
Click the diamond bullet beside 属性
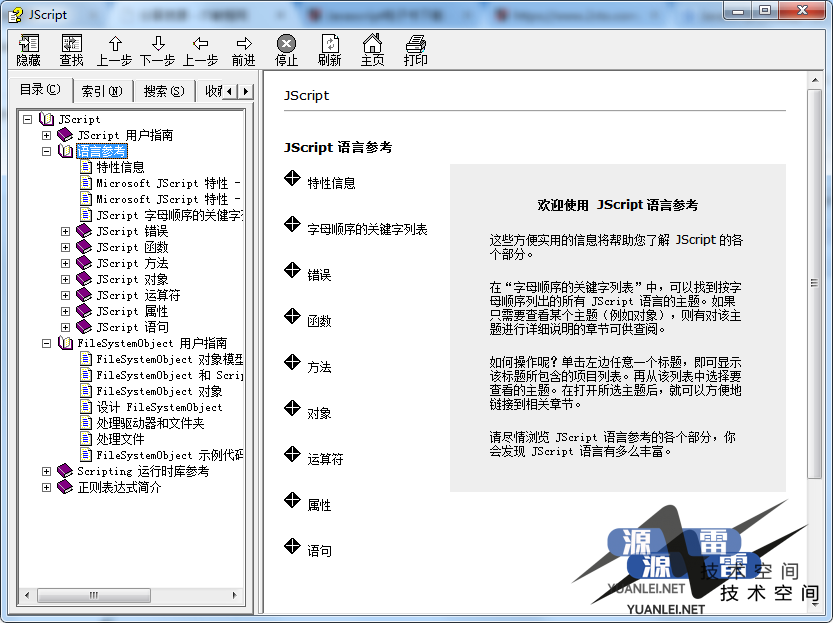tap(292, 500)
